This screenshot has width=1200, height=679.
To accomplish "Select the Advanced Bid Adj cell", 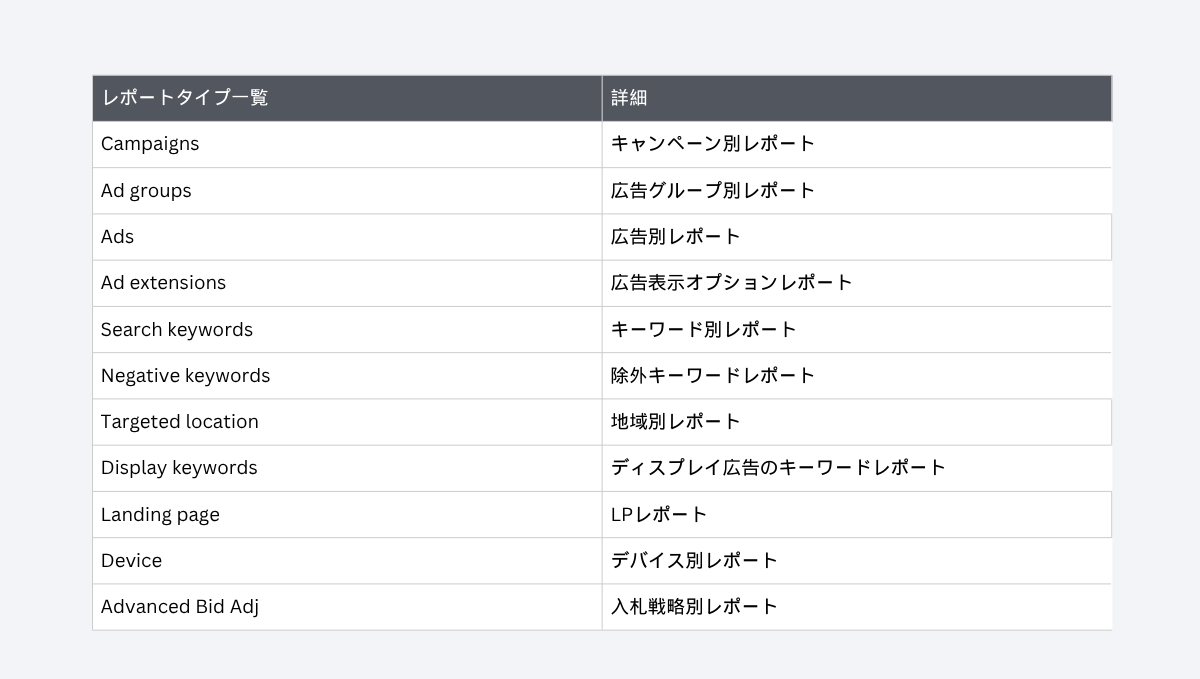I will [347, 607].
